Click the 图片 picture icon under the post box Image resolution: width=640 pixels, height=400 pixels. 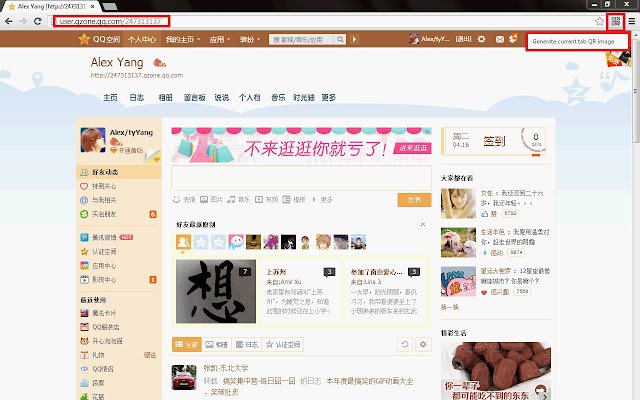tap(204, 200)
